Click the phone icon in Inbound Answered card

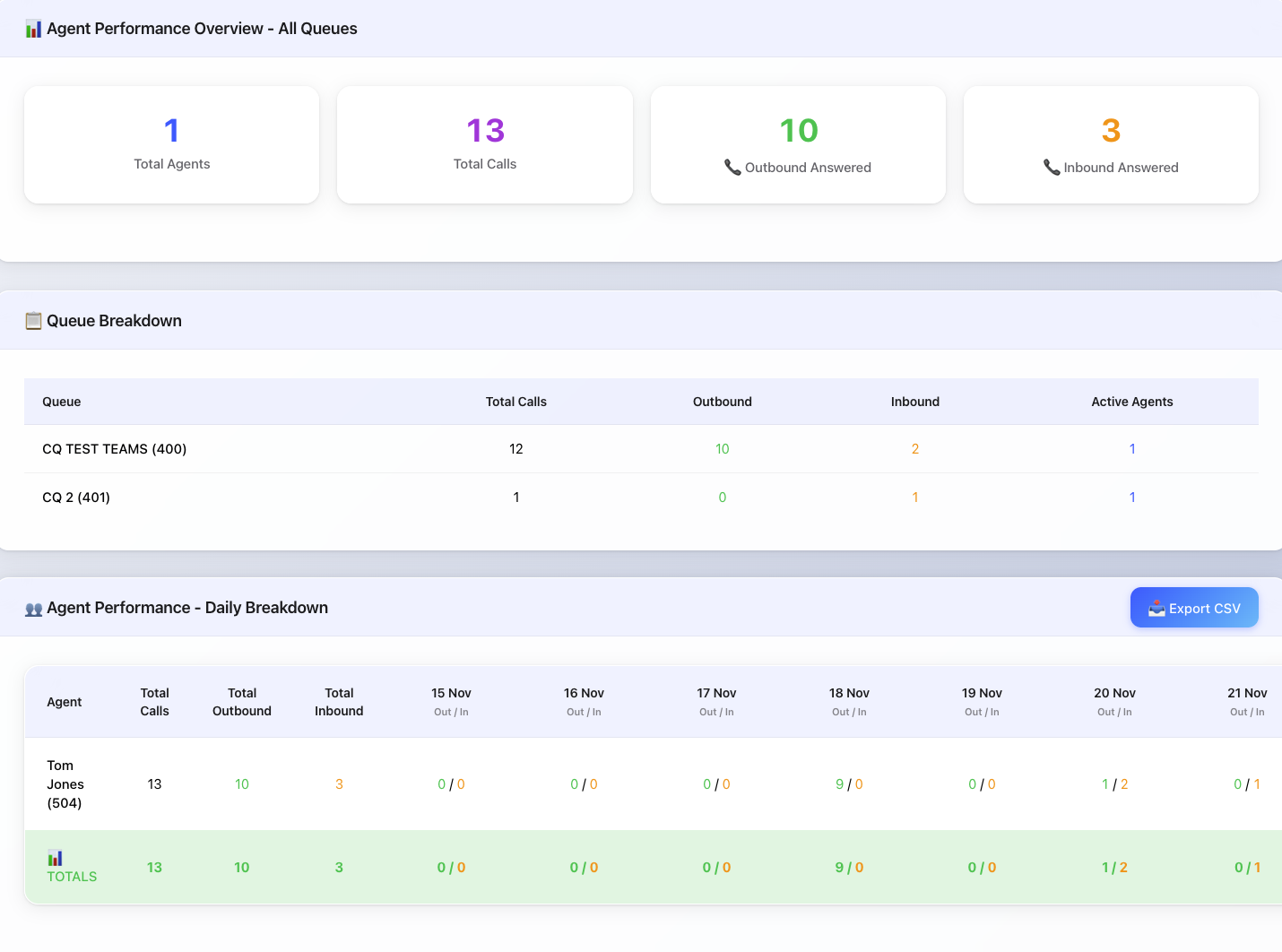[1051, 167]
